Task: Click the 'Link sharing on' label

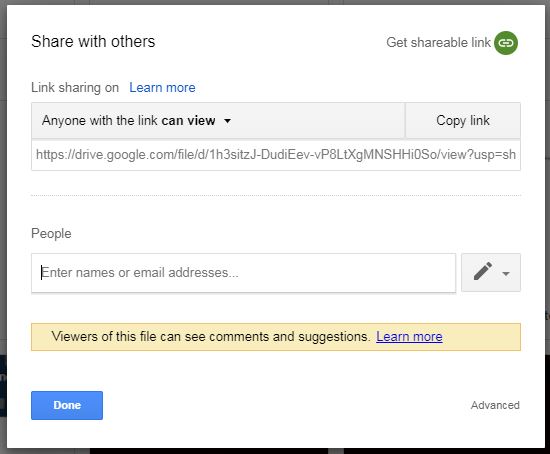Action: 75,87
